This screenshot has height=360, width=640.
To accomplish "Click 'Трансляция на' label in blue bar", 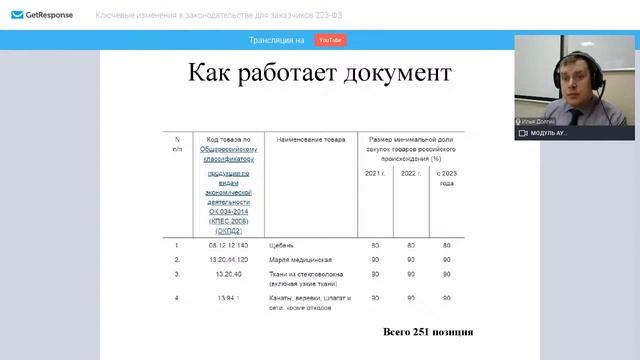I will 277,40.
